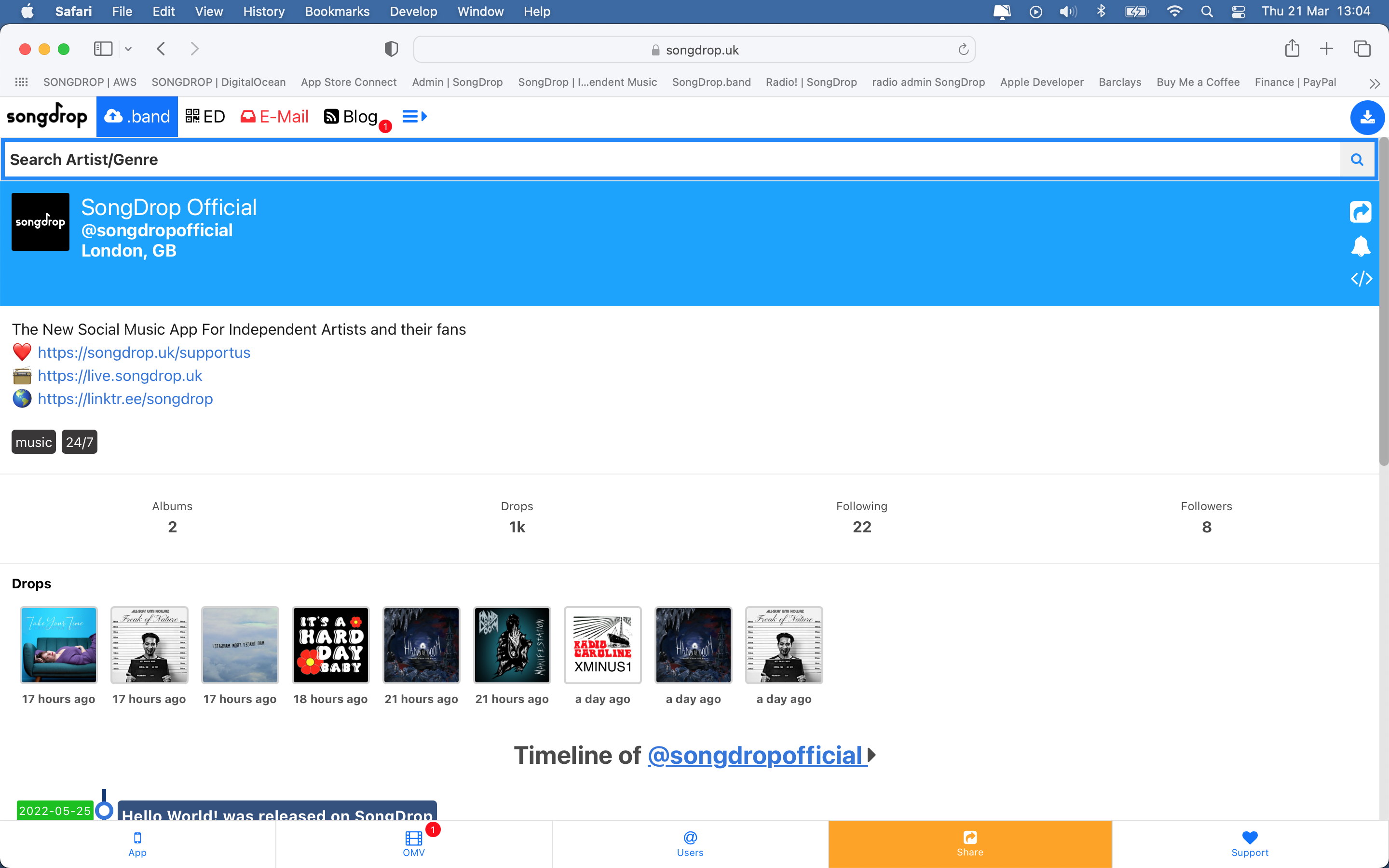Open the Buy Me a Coffee bookmark
Image resolution: width=1389 pixels, height=868 pixels.
1198,82
